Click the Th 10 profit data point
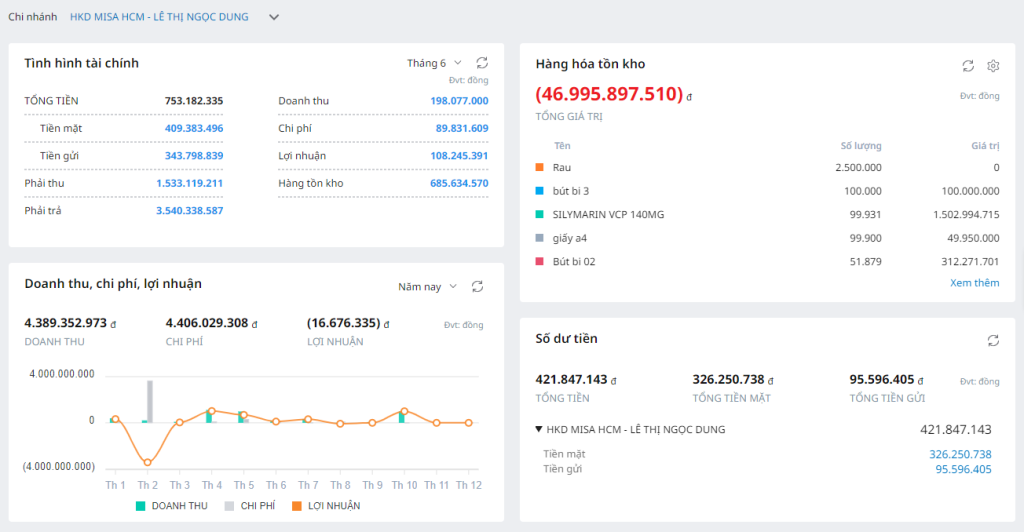Image resolution: width=1024 pixels, height=532 pixels. tap(404, 411)
